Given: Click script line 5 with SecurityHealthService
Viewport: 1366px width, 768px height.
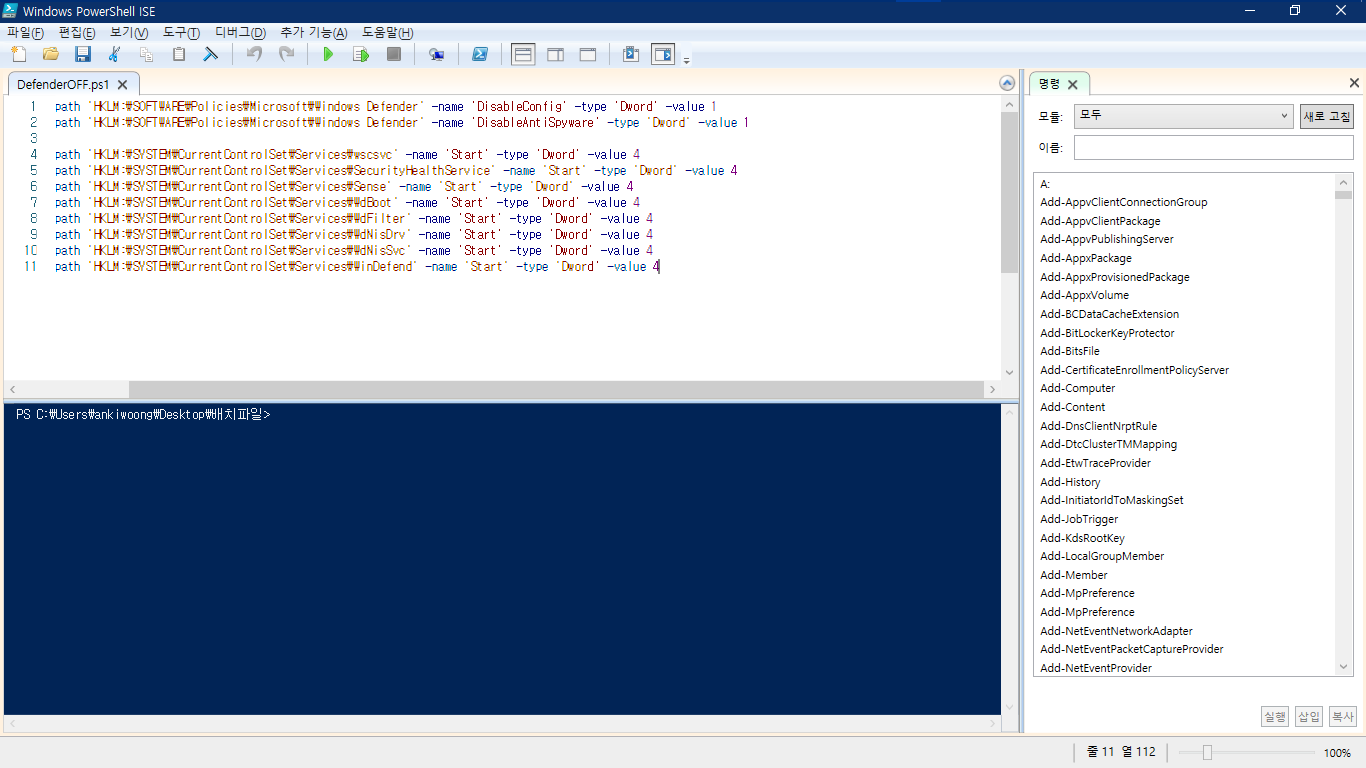Looking at the screenshot, I should coord(396,171).
